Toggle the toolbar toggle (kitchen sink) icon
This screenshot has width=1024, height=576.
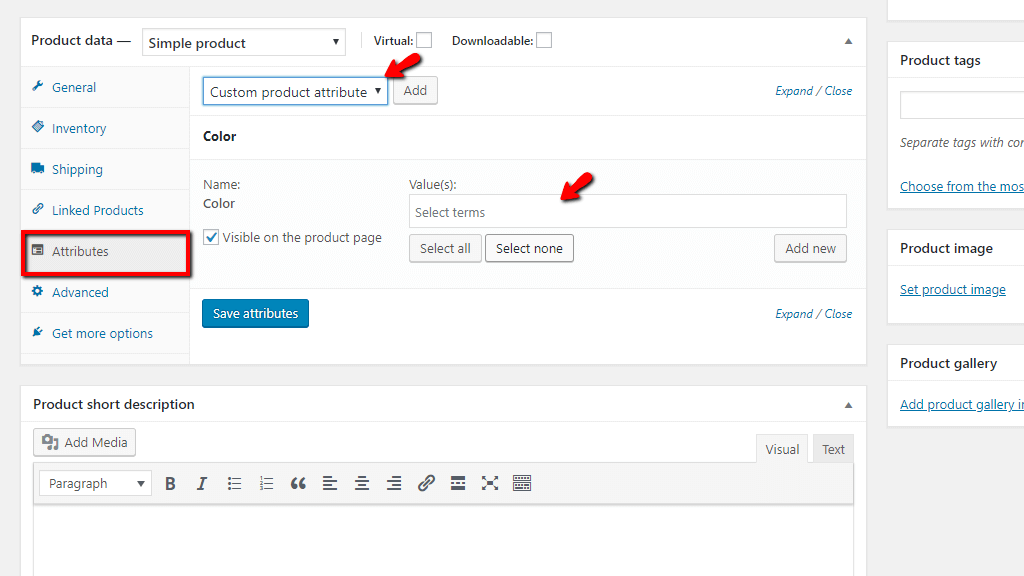[522, 483]
